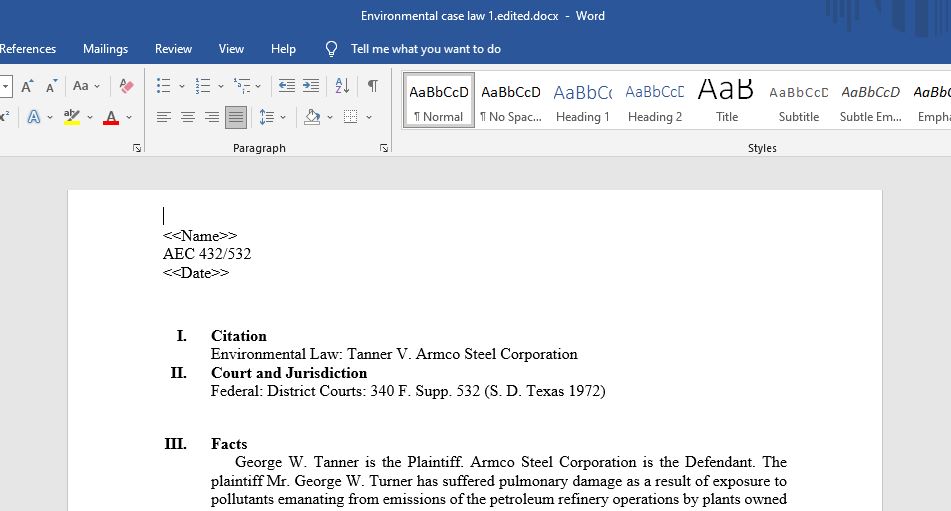Apply multilevel list formatting

point(242,86)
